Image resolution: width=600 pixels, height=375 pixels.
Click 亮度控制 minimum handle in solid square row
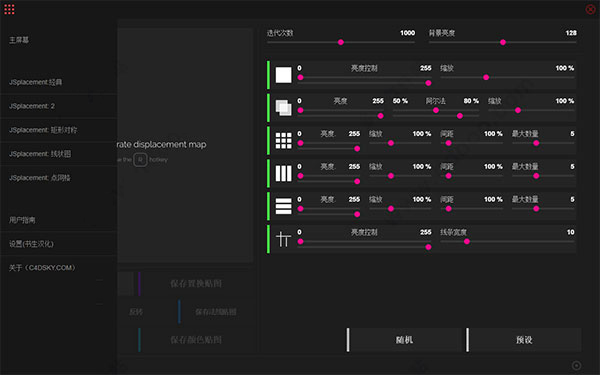tap(300, 77)
